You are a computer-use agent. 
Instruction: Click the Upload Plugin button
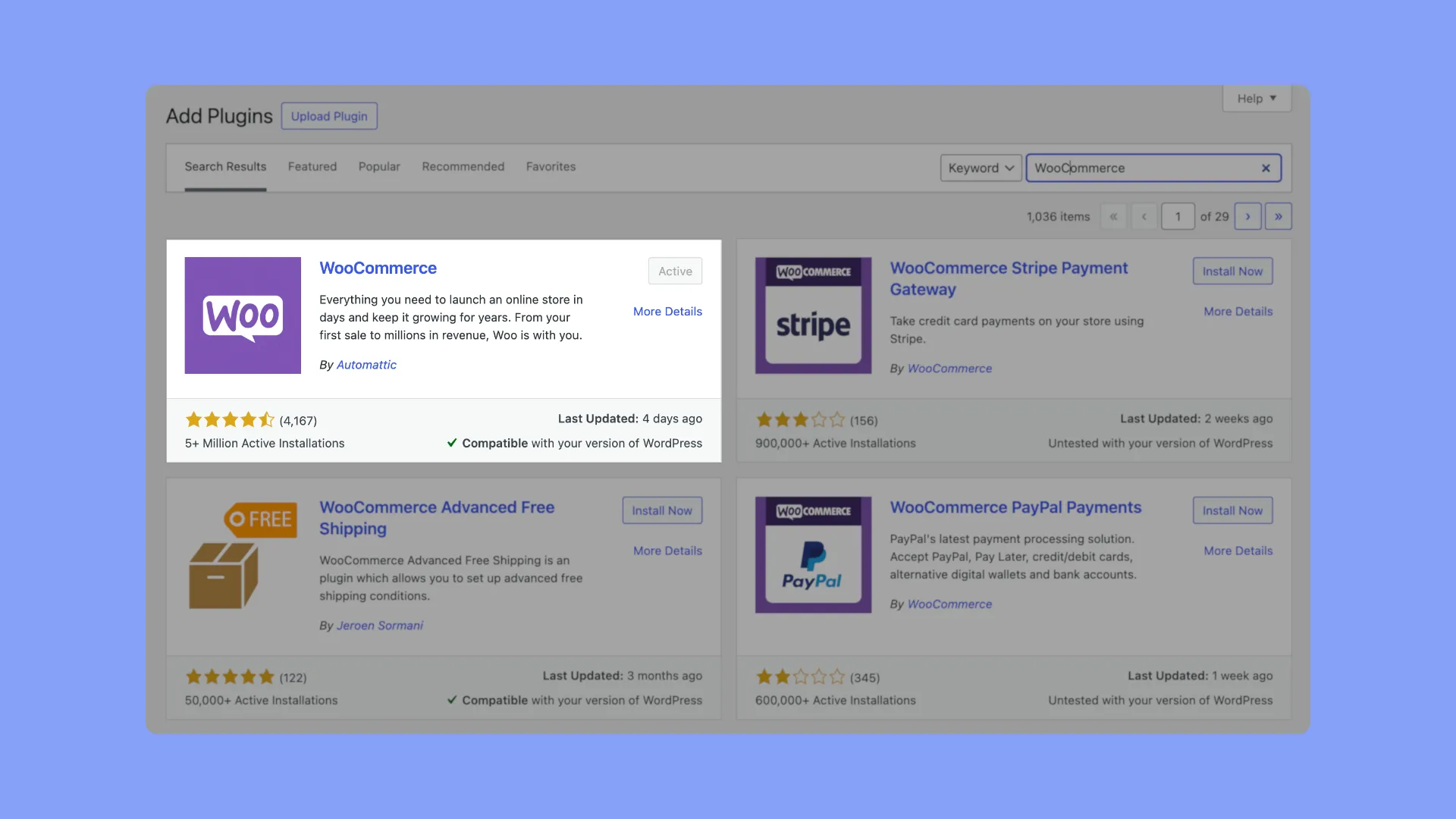[x=329, y=116]
